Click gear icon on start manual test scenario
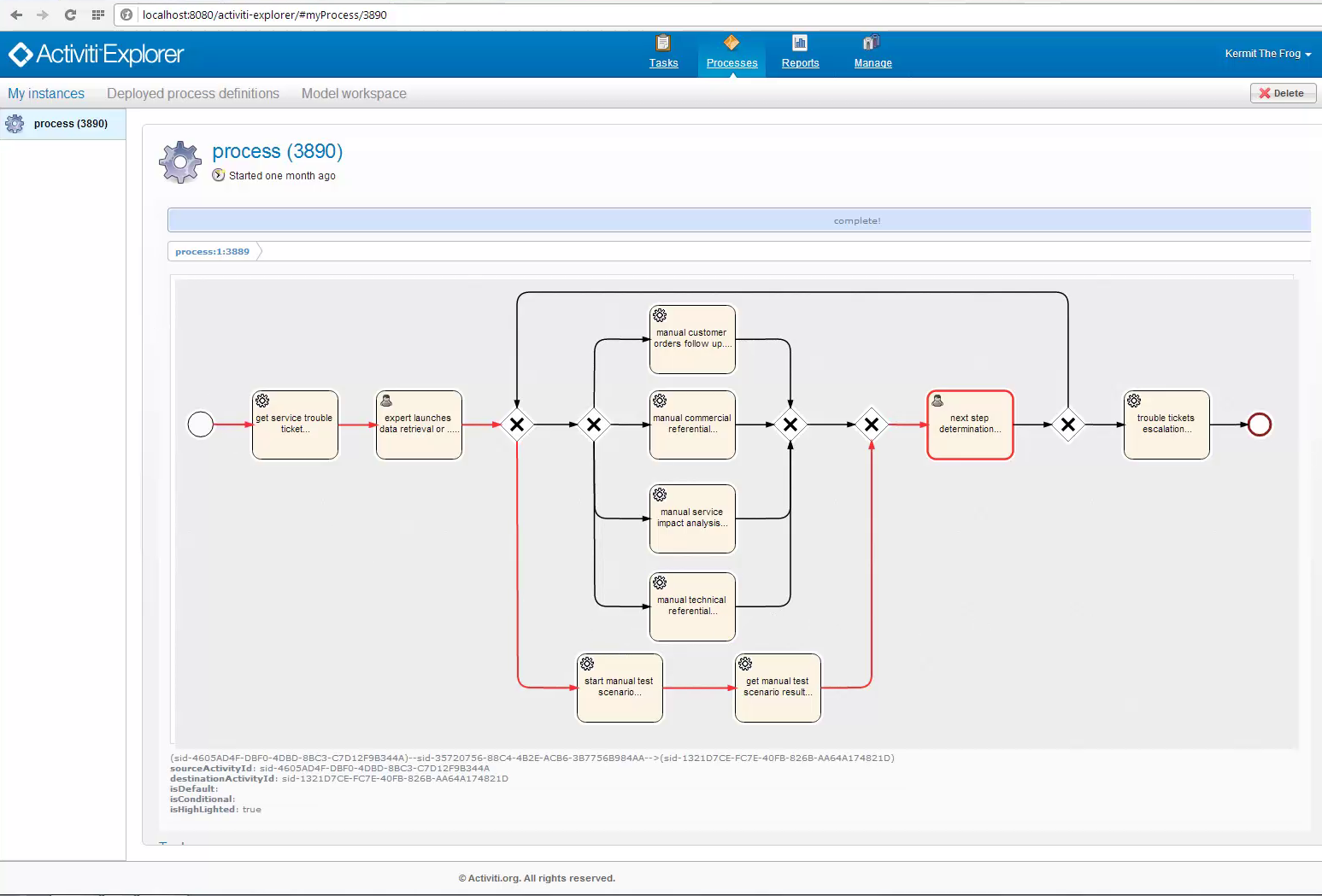The image size is (1322, 896). tap(587, 664)
